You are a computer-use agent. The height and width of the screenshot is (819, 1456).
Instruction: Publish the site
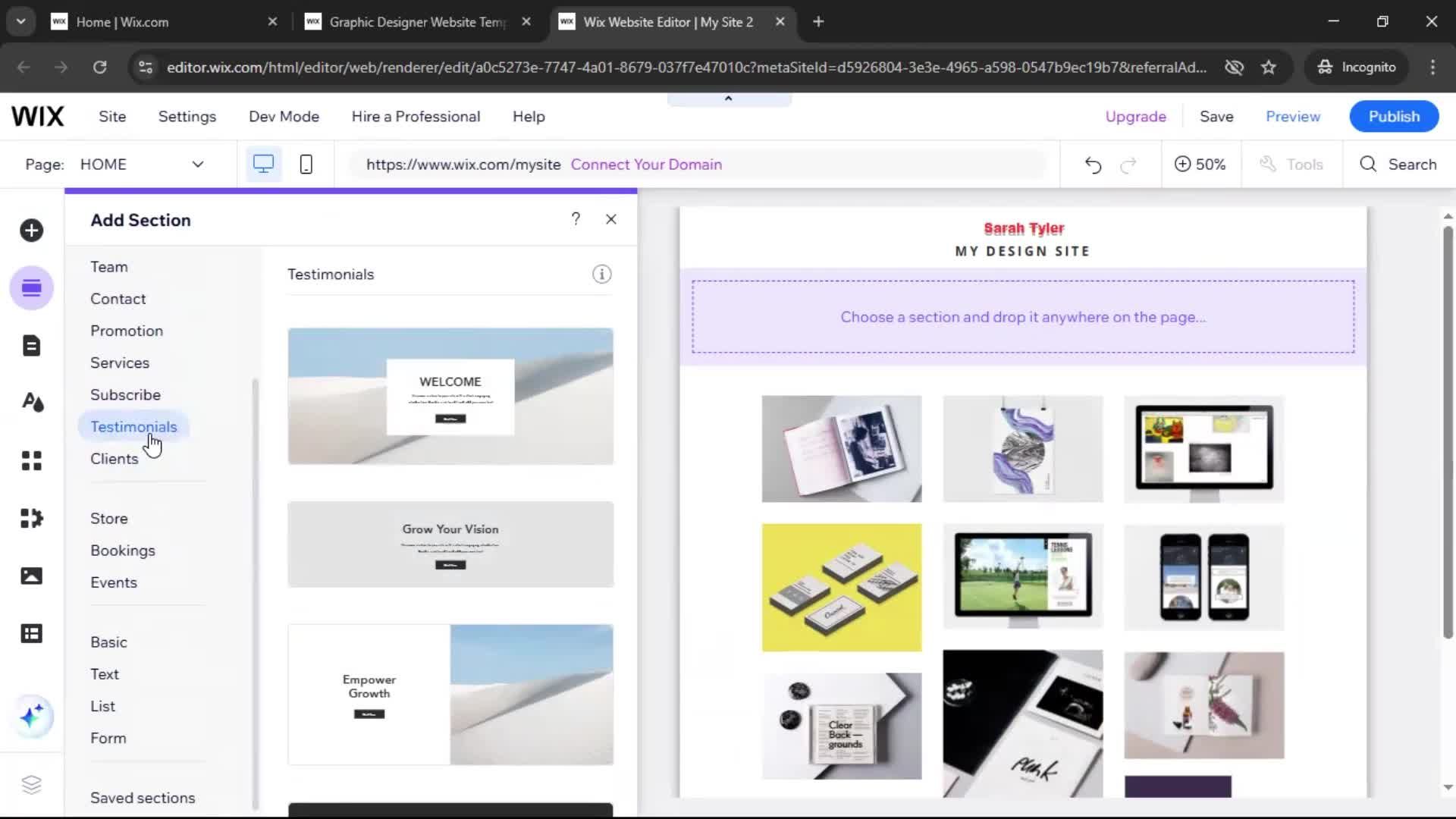(1394, 117)
